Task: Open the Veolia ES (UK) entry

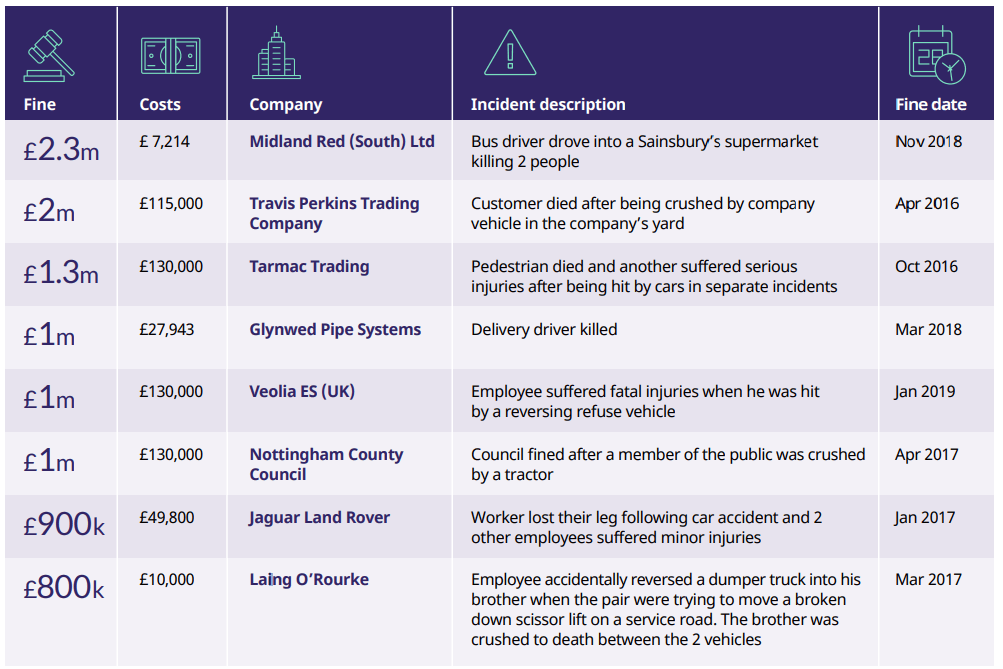Action: (302, 391)
